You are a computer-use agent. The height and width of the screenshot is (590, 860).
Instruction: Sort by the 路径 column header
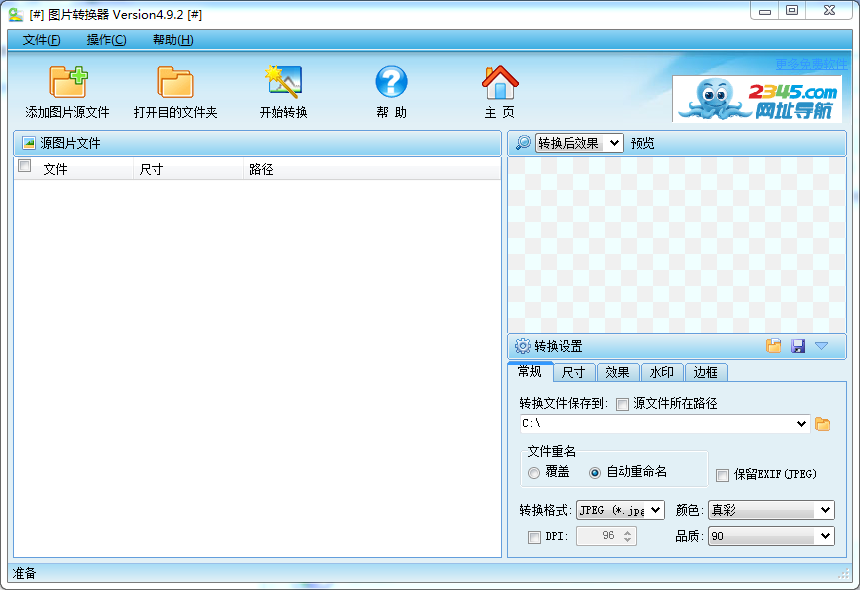pyautogui.click(x=372, y=169)
